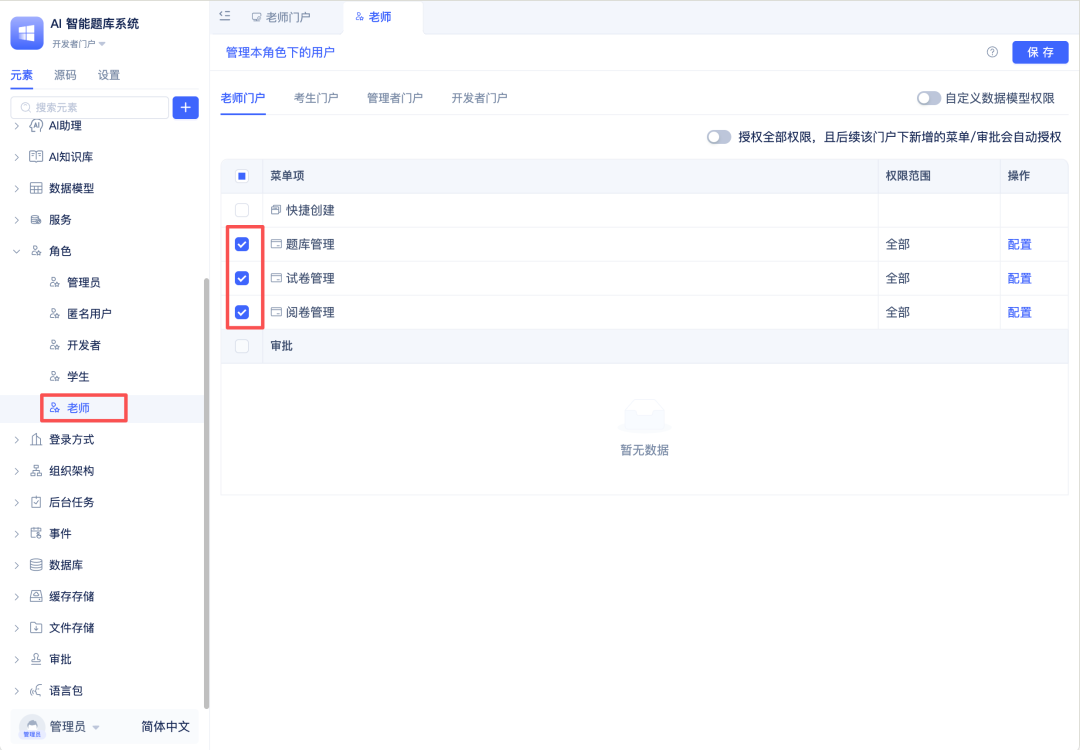Screen dimensions: 1080x750
Task: Click the blue plus add-element button
Action: click(185, 108)
